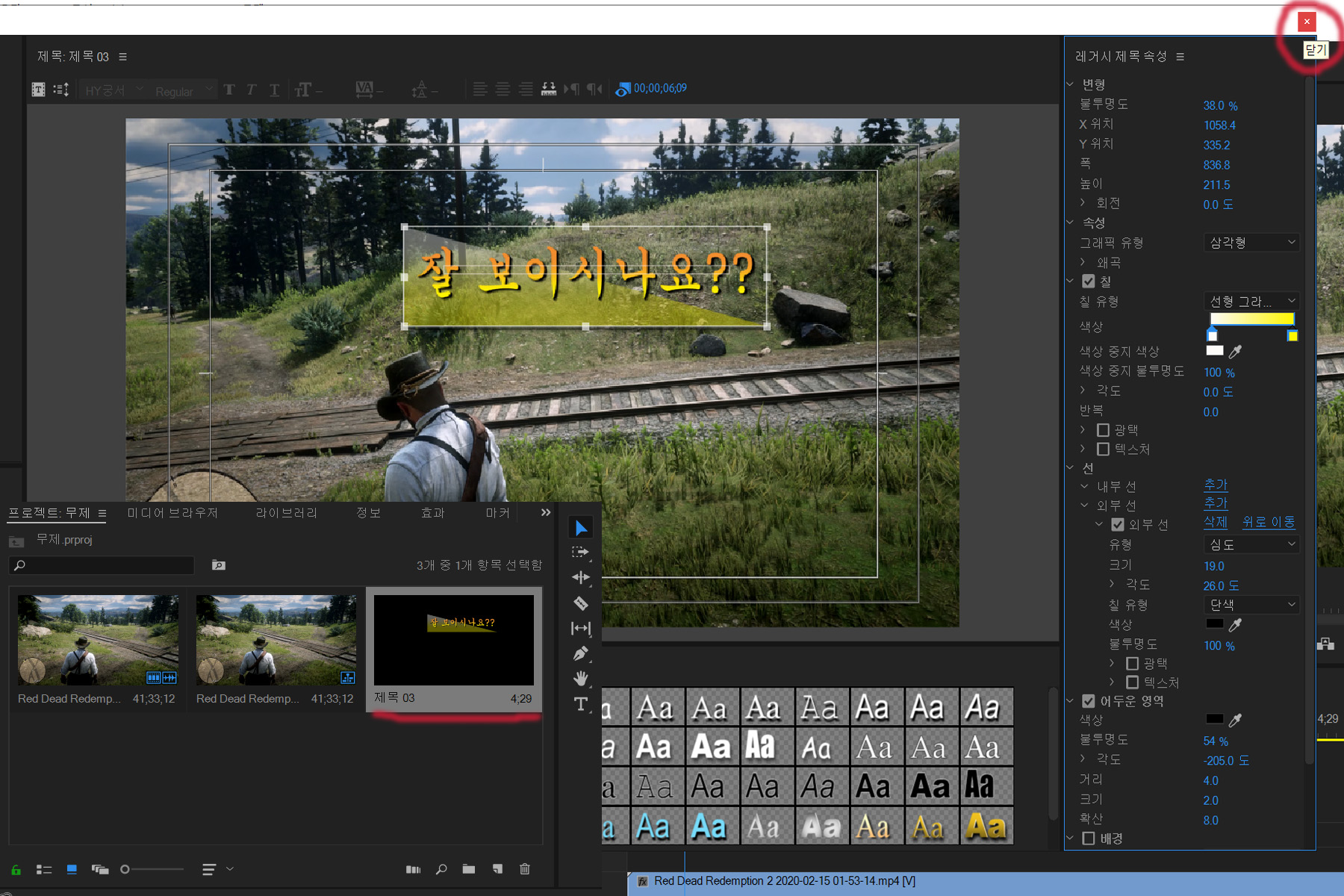Show more panel tabs with double chevron
The width and height of the screenshot is (1344, 896).
(546, 512)
